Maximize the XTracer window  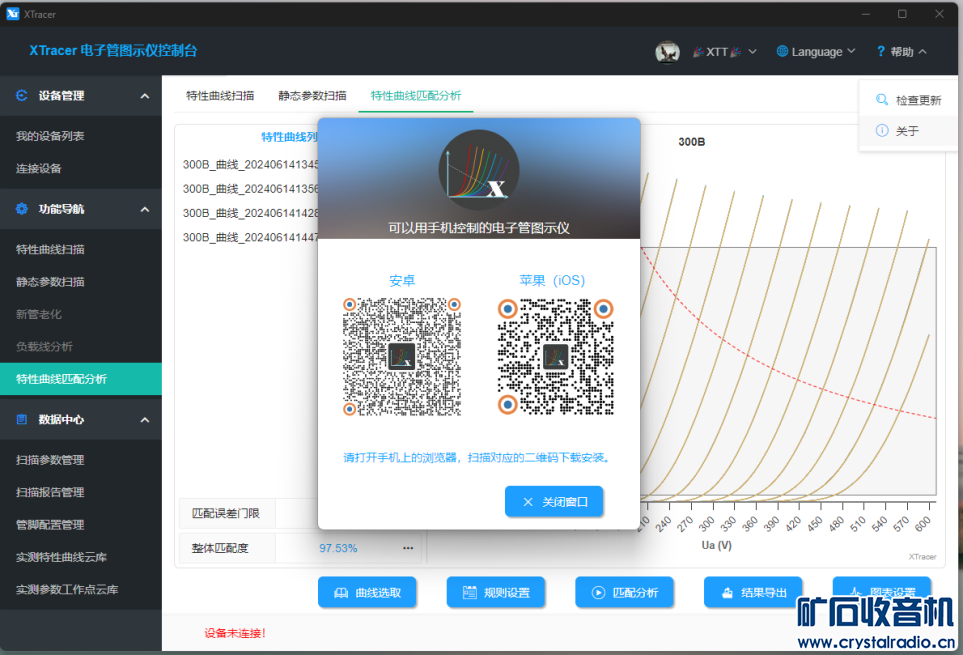coord(902,14)
